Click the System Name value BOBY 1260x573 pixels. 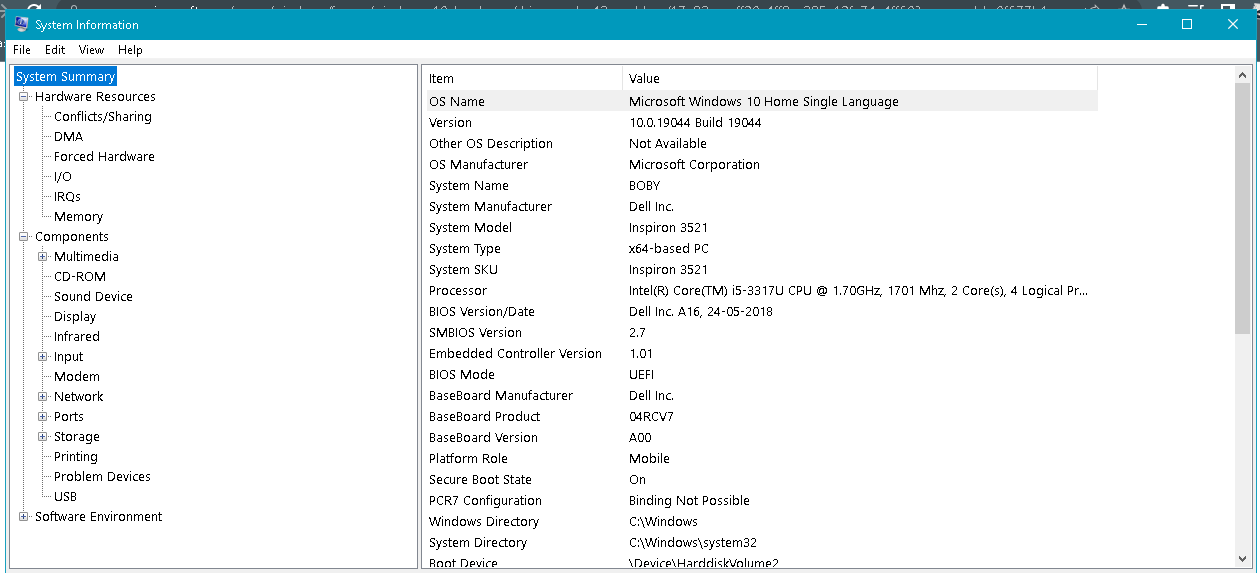[644, 185]
